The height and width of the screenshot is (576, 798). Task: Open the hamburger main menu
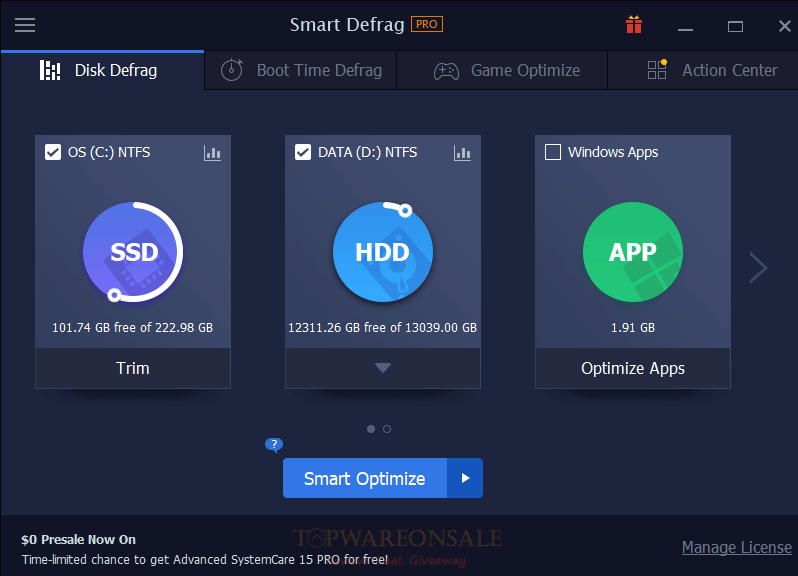24,25
